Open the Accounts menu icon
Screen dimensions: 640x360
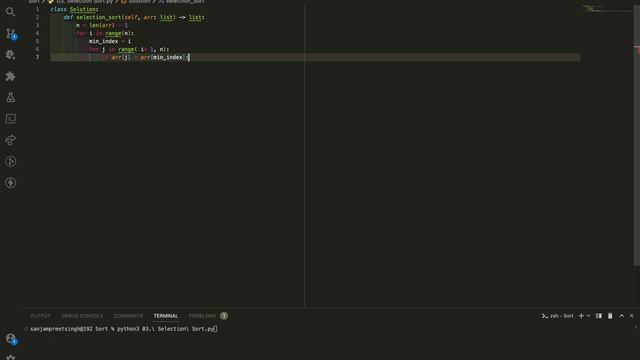[x=11, y=339]
